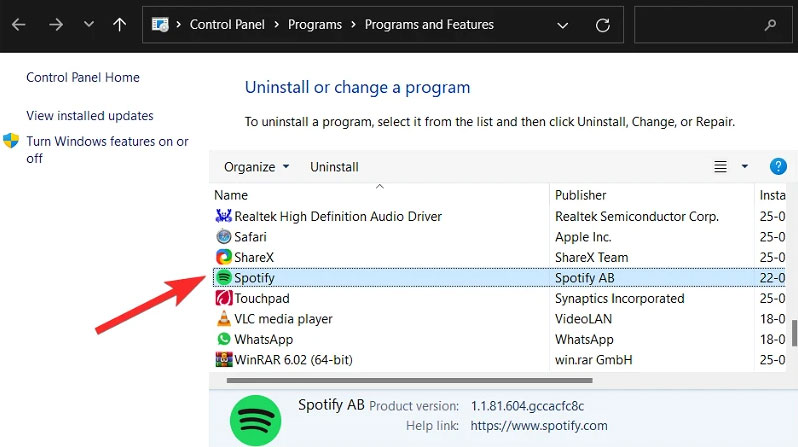Click Realtek Semiconductor Corp. publisher cell
This screenshot has width=798, height=447.
(637, 216)
